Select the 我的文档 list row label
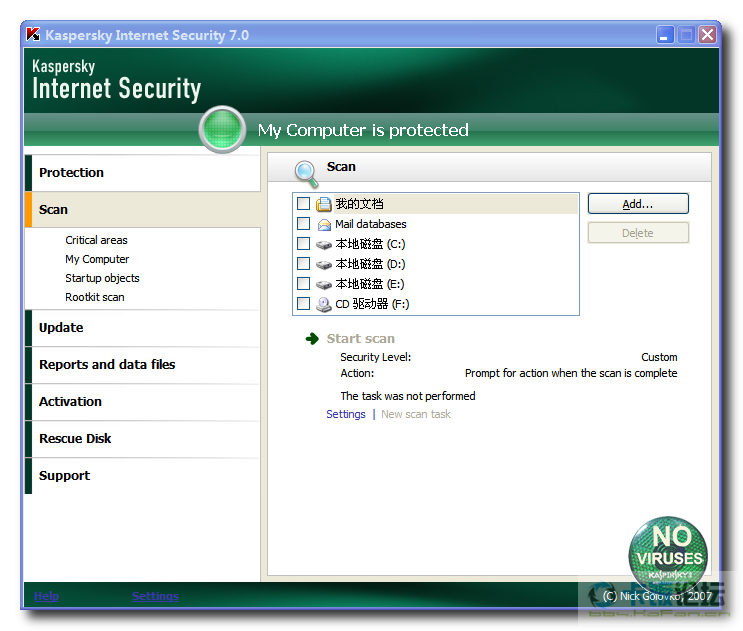The height and width of the screenshot is (631, 743). point(359,204)
